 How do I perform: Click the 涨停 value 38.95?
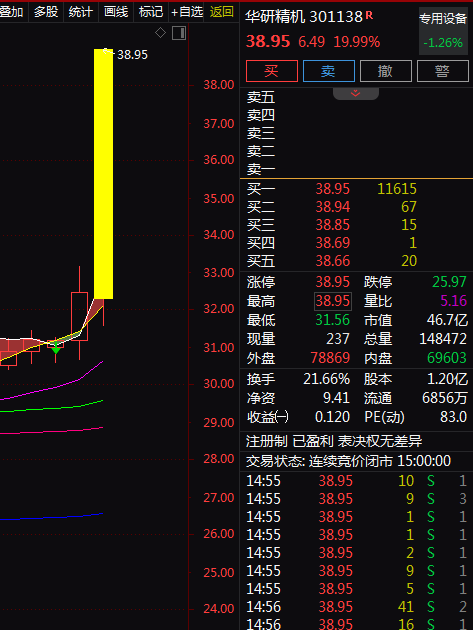[332, 282]
